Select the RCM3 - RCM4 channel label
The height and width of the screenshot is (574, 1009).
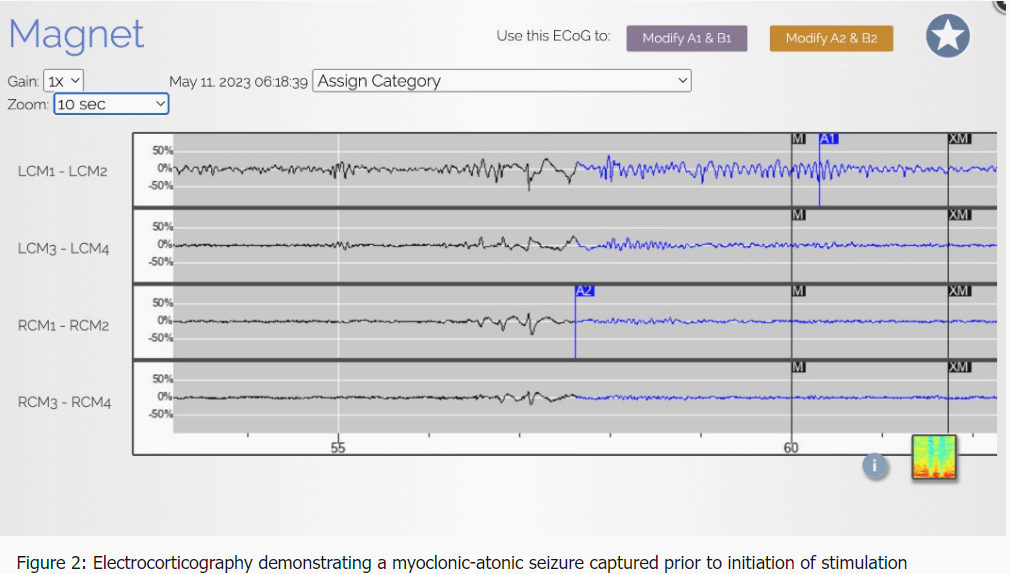pyautogui.click(x=64, y=402)
